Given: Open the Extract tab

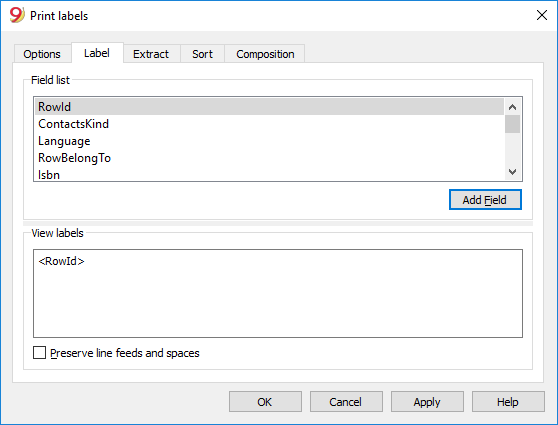Looking at the screenshot, I should pyautogui.click(x=151, y=54).
